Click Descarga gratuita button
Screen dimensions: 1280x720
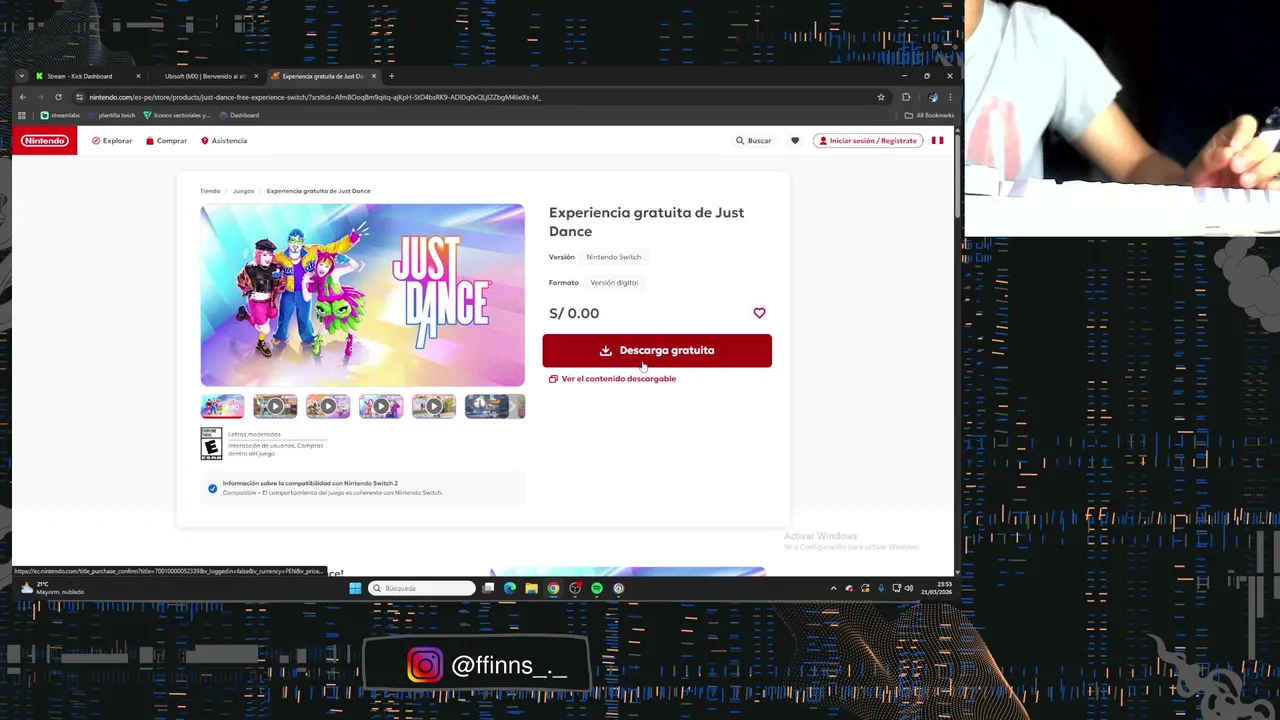pyautogui.click(x=657, y=350)
